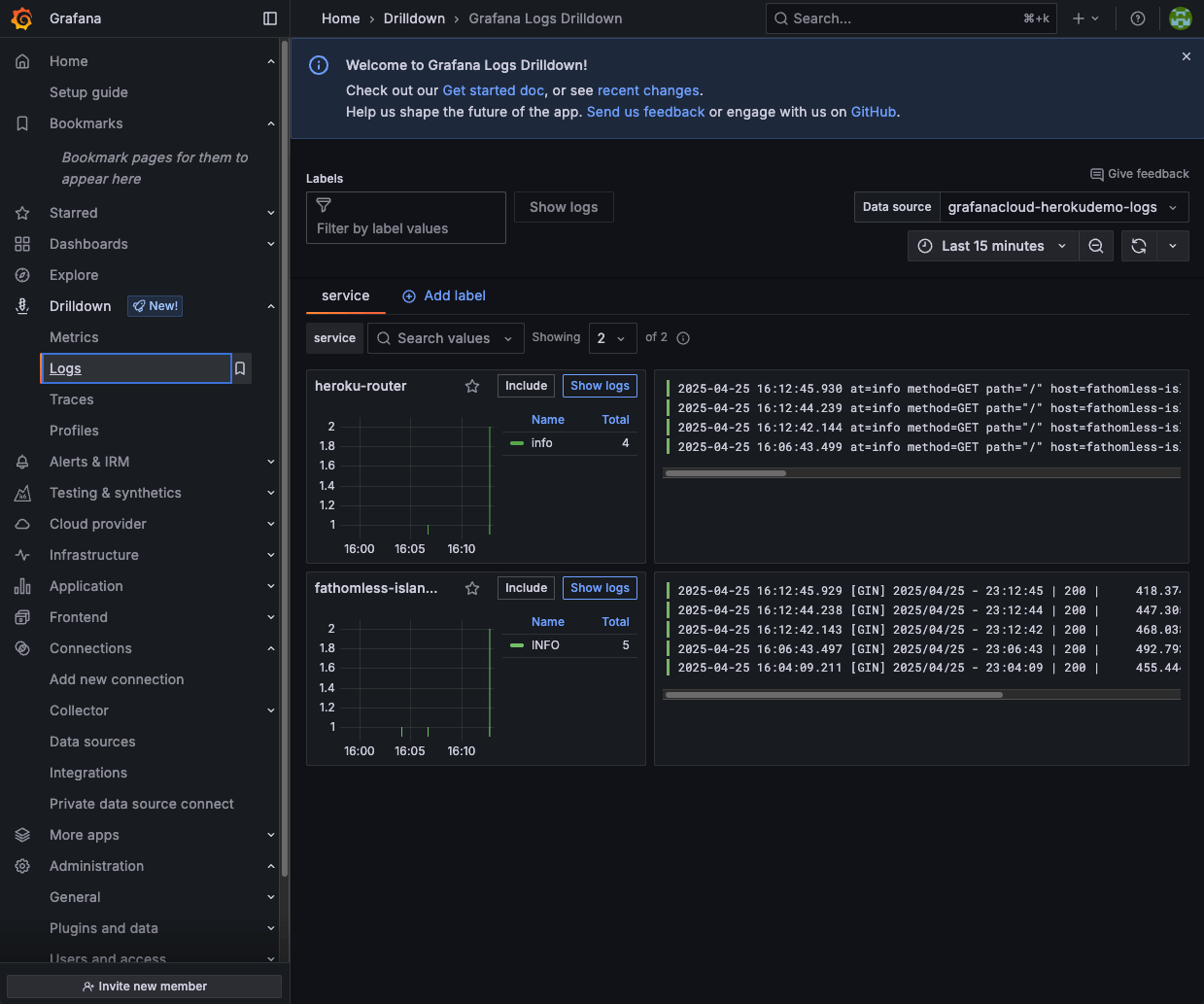Screen dimensions: 1204x1004
Task: Open Metrics under Drilldown
Action: [74, 337]
